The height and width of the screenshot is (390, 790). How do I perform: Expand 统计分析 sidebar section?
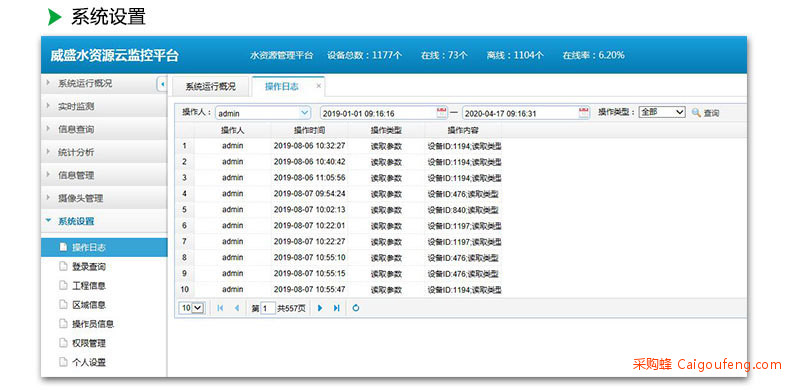pyautogui.click(x=104, y=152)
